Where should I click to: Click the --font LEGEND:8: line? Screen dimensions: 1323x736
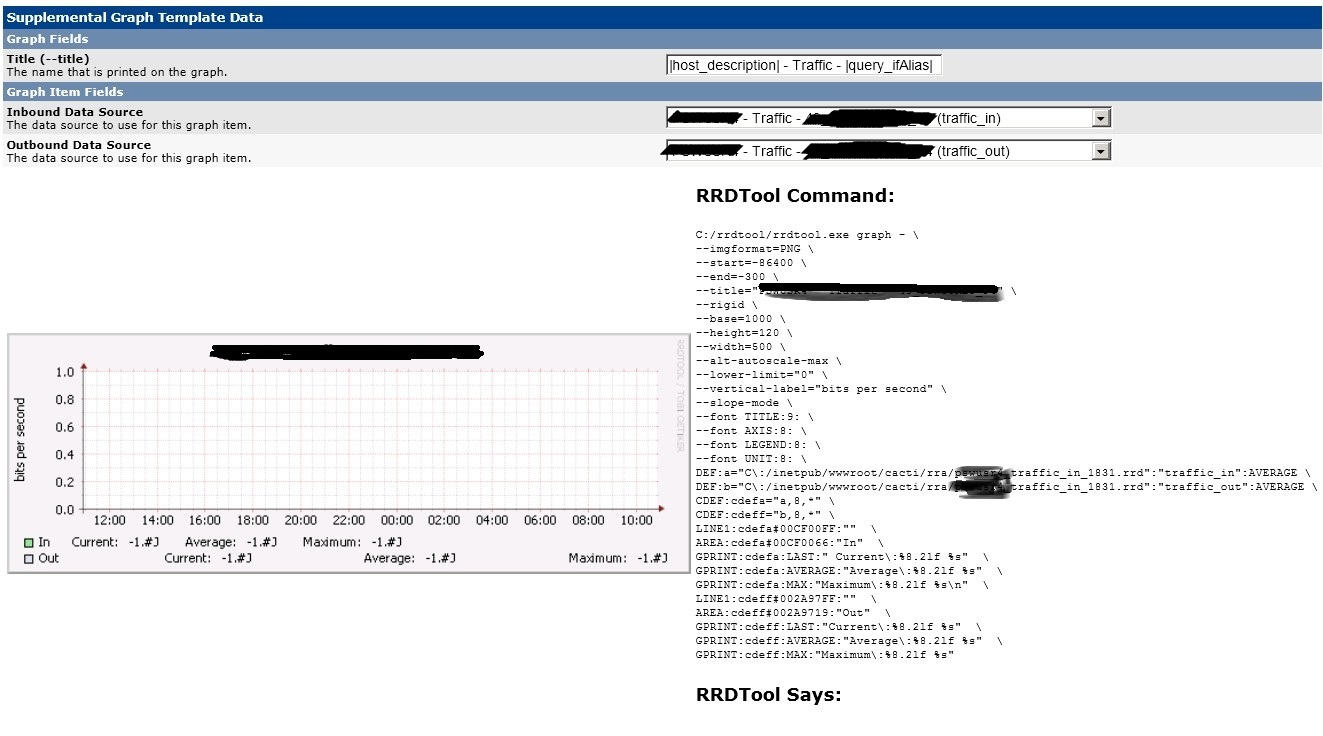[x=758, y=444]
